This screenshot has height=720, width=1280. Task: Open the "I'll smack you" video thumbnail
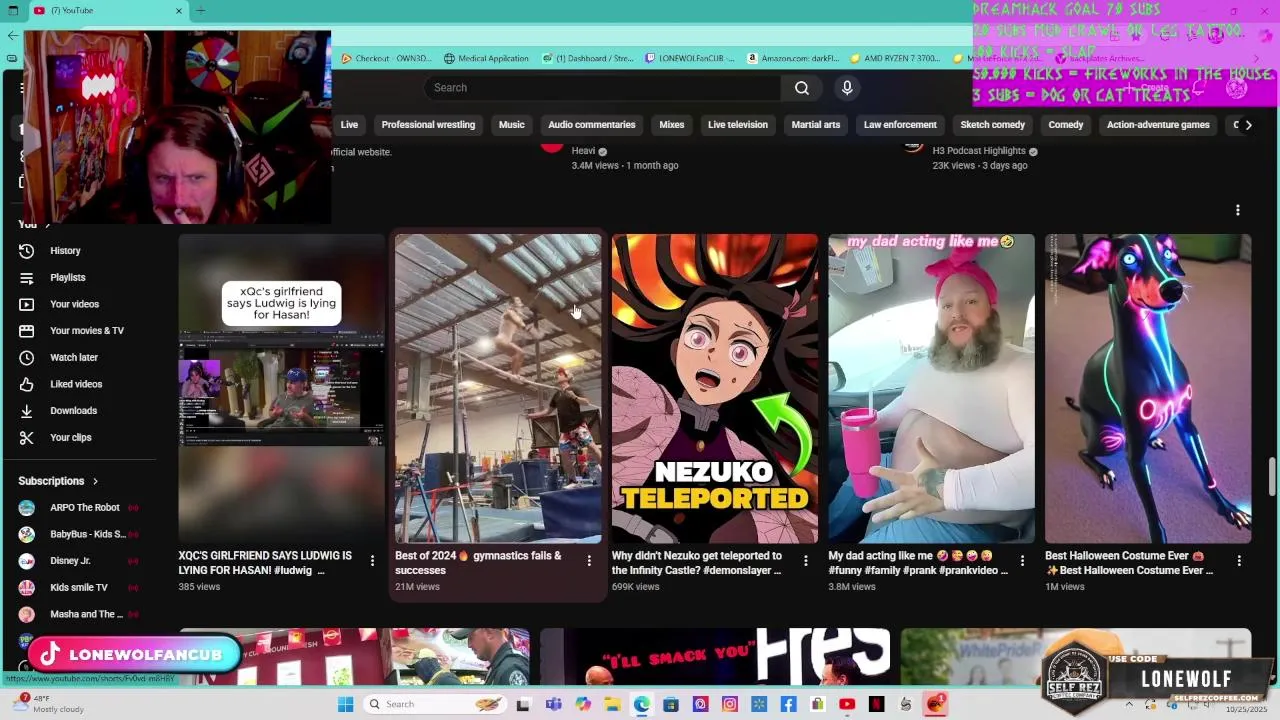click(x=715, y=656)
